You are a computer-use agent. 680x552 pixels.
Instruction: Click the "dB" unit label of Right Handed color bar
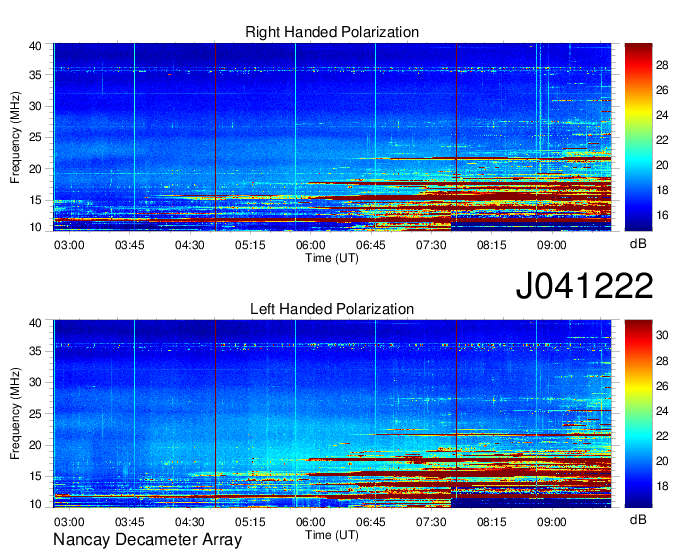(x=638, y=243)
